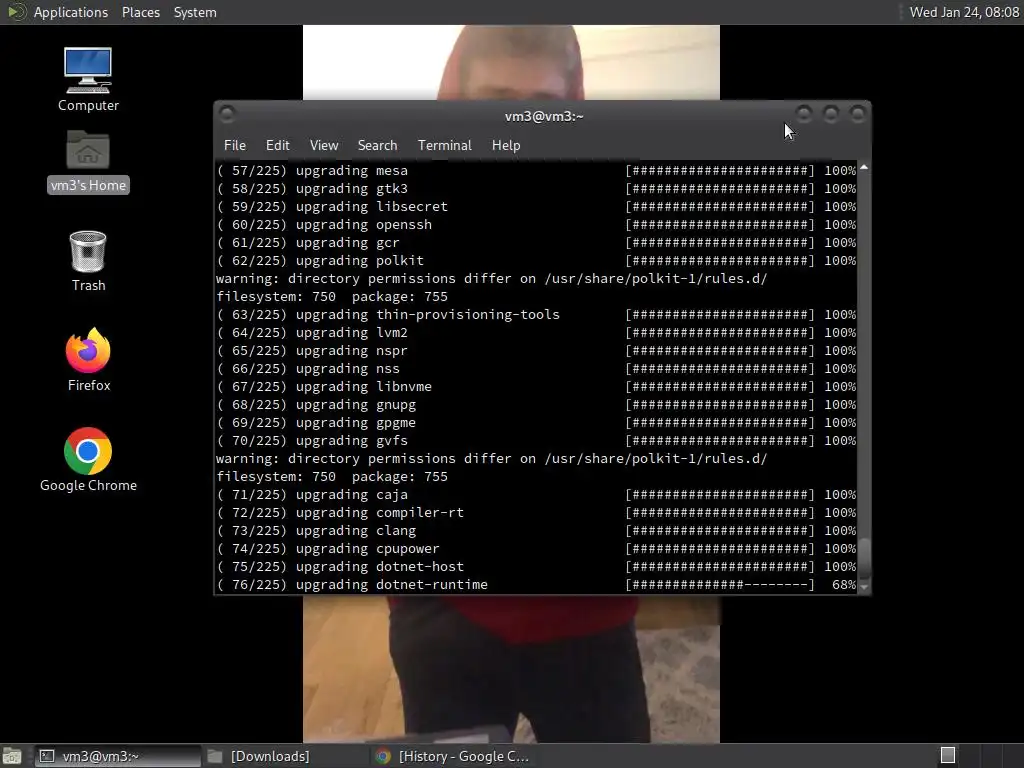Click the terminal scrollbar down arrow

point(864,586)
